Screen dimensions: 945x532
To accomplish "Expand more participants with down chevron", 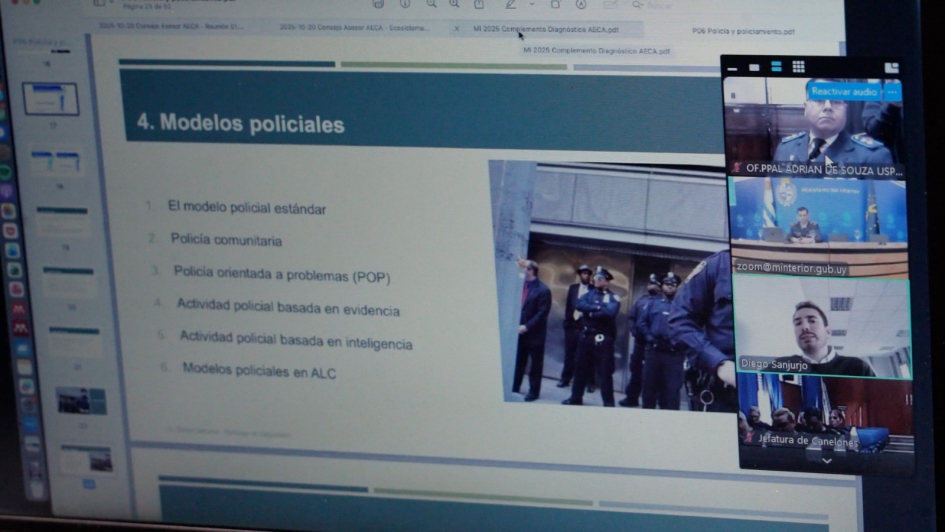I will tap(827, 461).
